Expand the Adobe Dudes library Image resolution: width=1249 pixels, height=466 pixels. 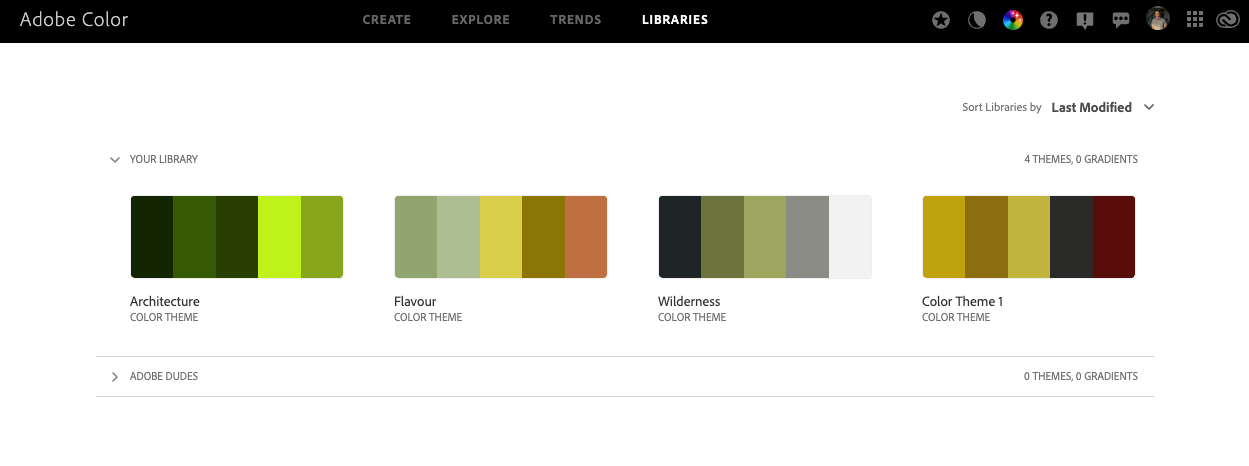click(115, 377)
